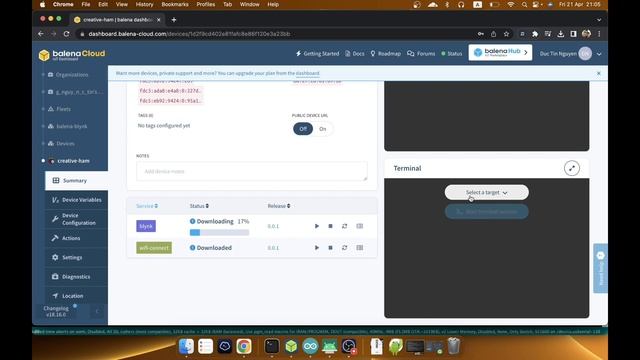
Task: Open Chrome extensions puzzle icon
Action: [x=535, y=34]
